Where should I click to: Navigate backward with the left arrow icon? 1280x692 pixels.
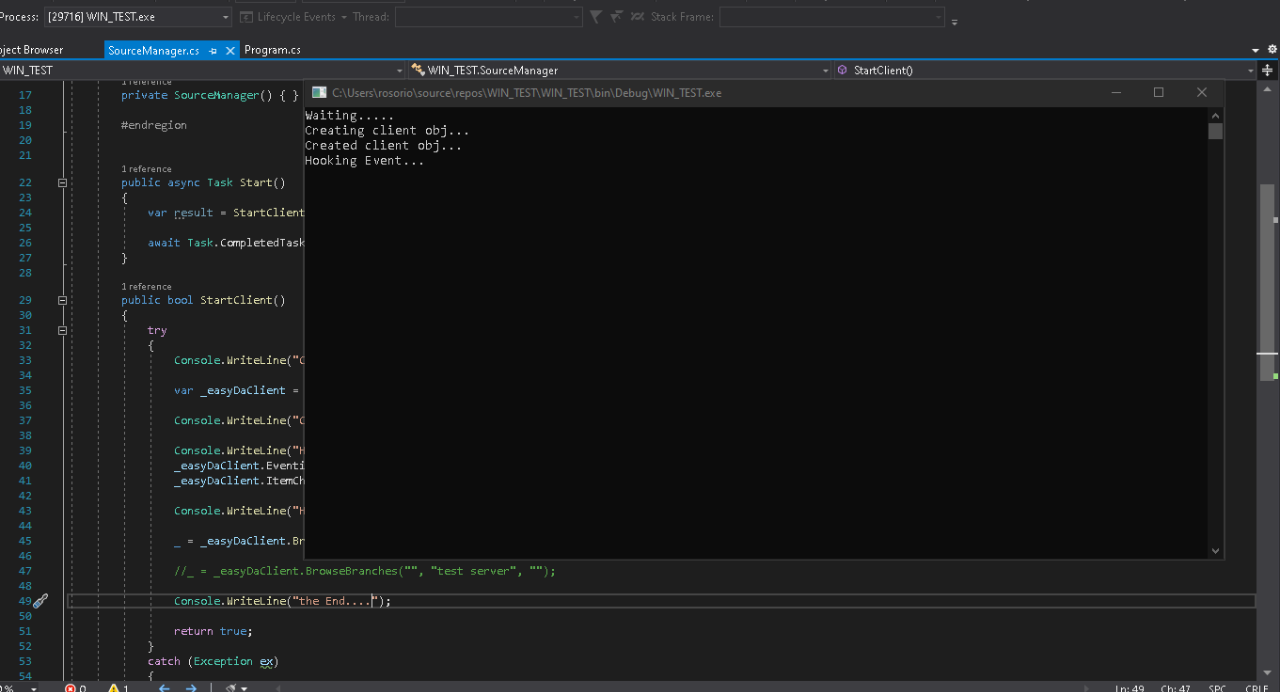tap(164, 688)
